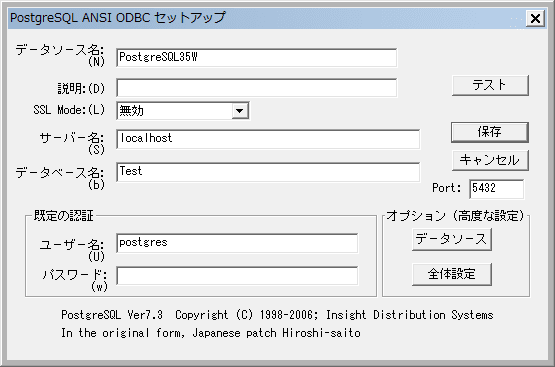Click the 'オプション (高度な設定)' group heading
Screen dimensions: 555x367
click(455, 216)
